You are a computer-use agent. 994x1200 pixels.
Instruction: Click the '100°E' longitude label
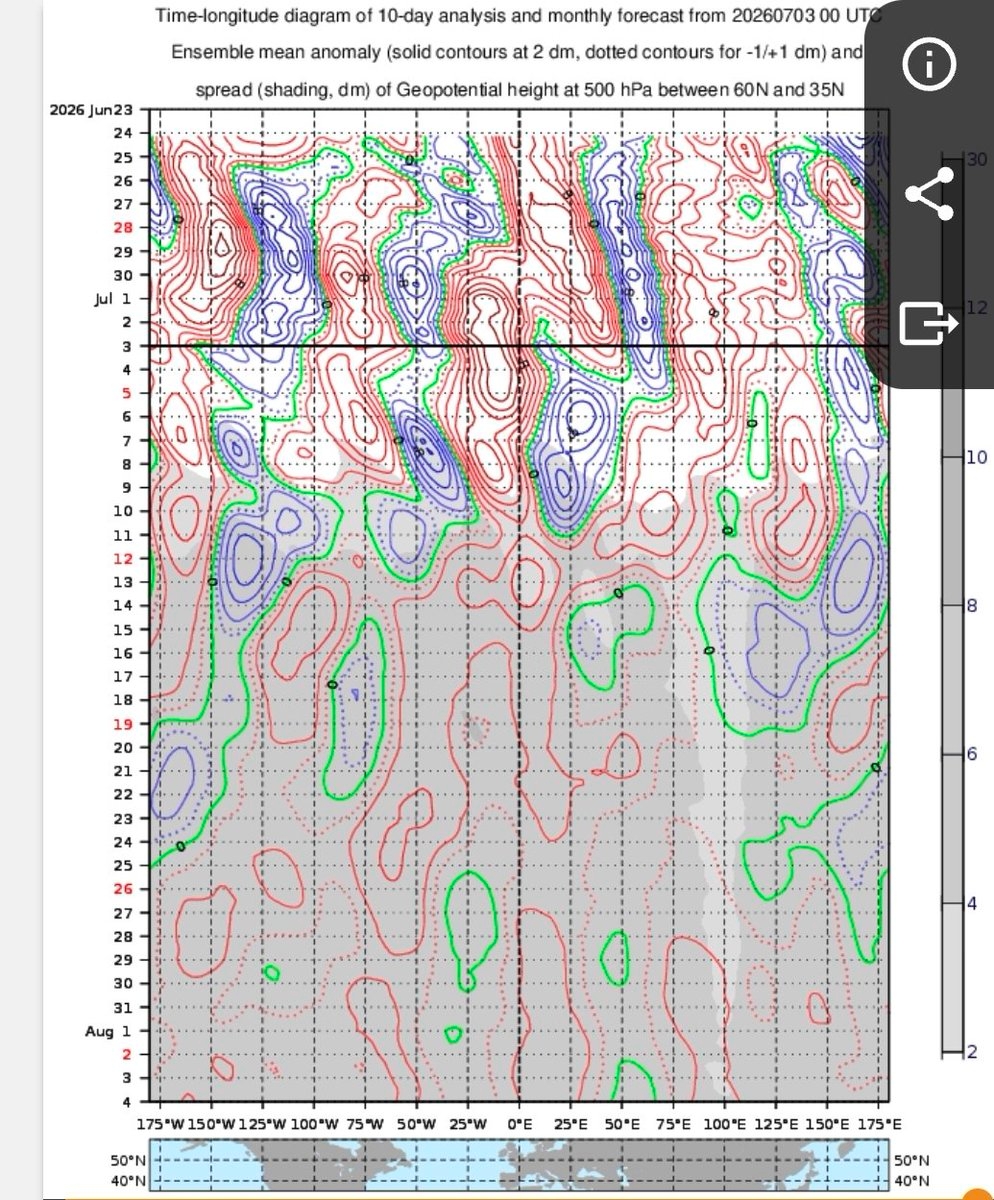coord(724,1123)
